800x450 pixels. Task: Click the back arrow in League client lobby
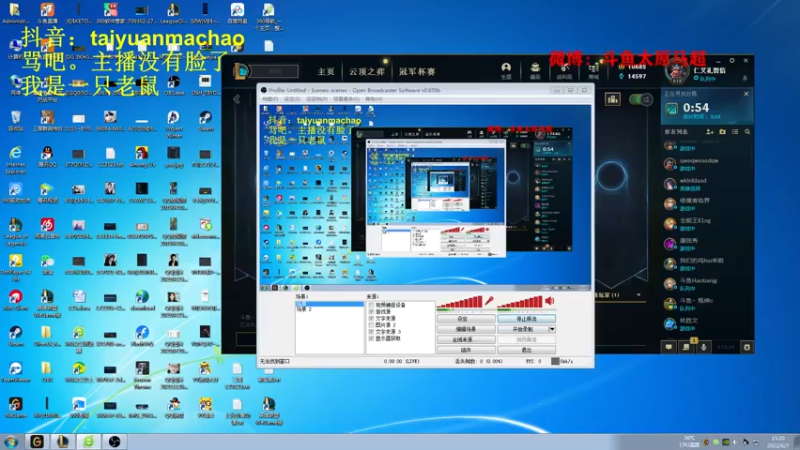tap(237, 99)
